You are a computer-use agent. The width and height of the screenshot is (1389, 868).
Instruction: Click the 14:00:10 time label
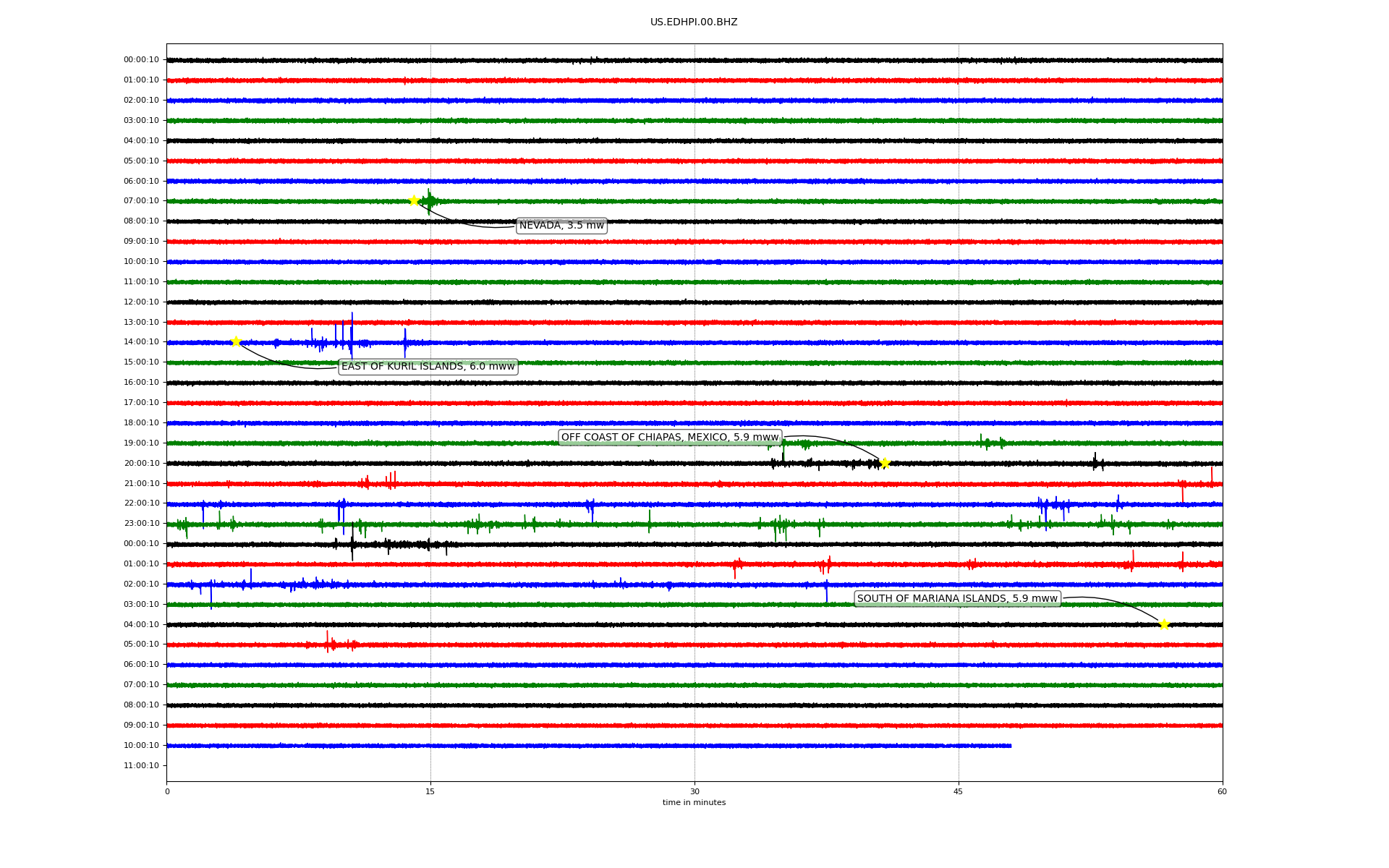click(x=141, y=341)
